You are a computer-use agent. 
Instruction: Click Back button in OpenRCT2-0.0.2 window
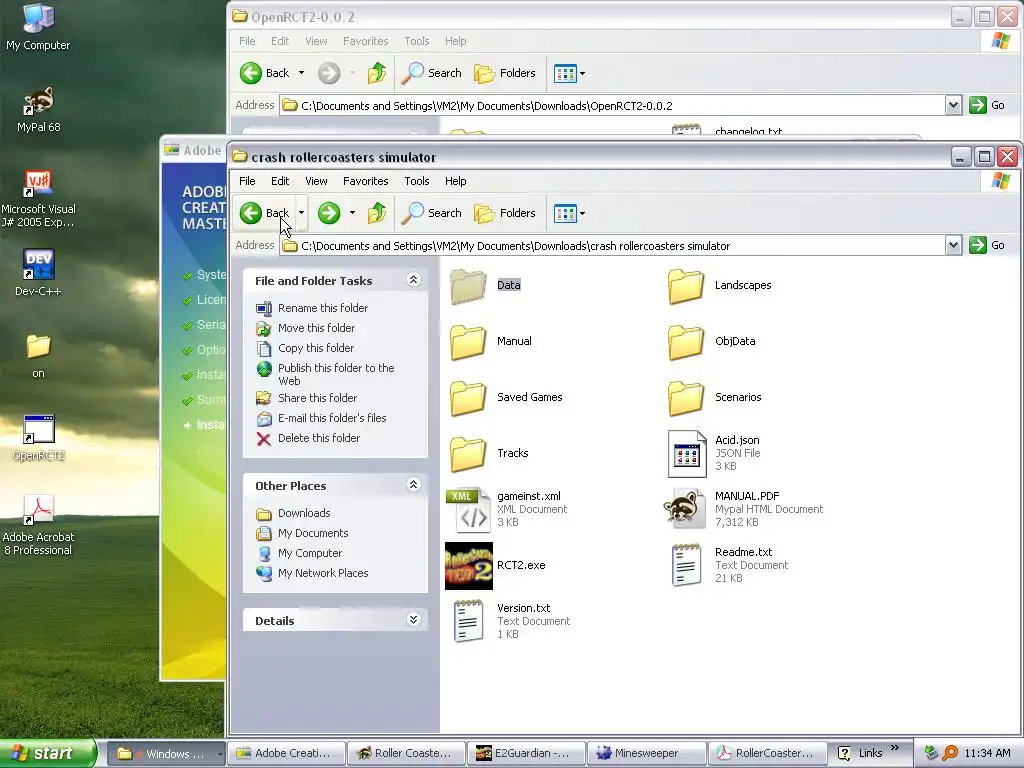(264, 73)
